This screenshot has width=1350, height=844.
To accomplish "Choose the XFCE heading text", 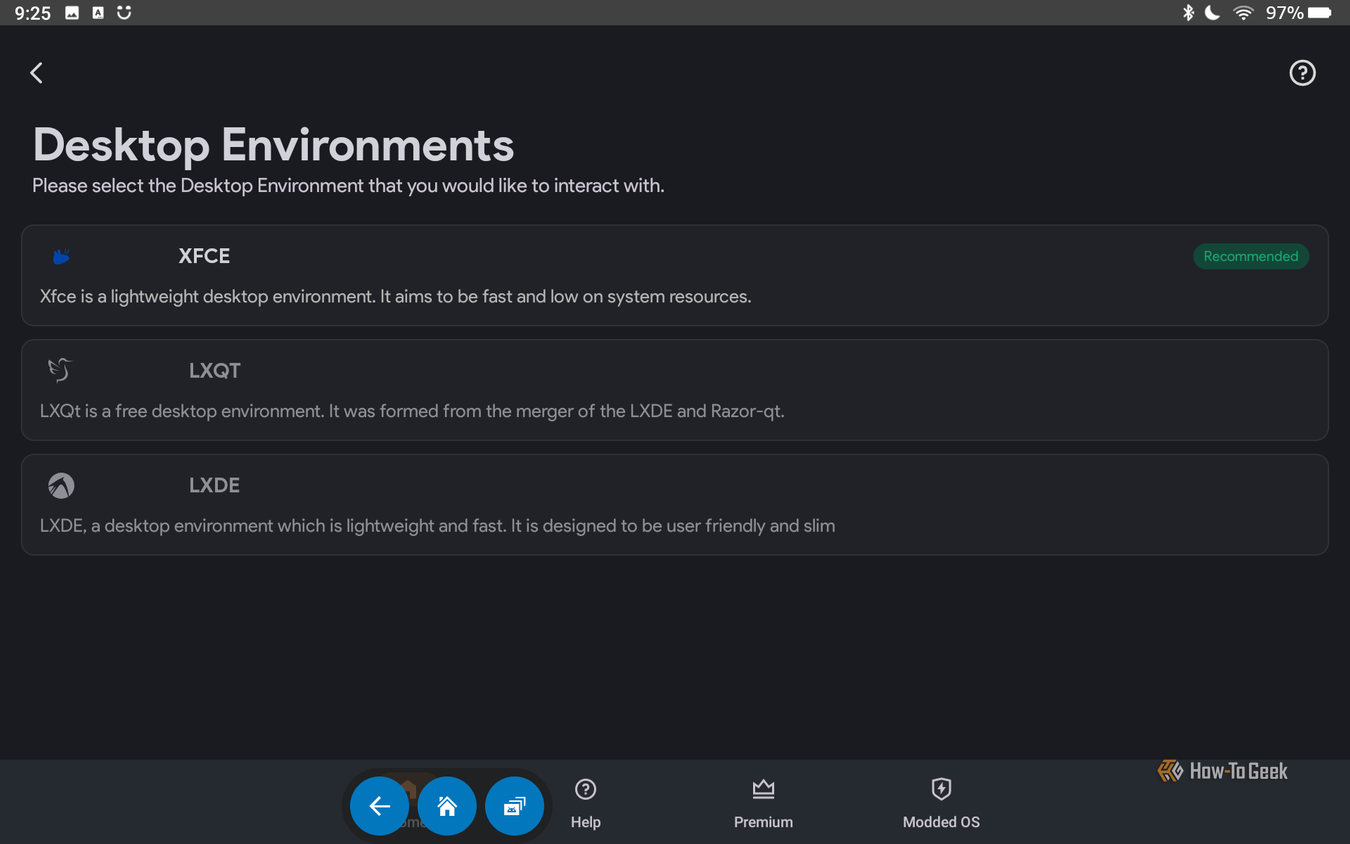I will (x=204, y=256).
